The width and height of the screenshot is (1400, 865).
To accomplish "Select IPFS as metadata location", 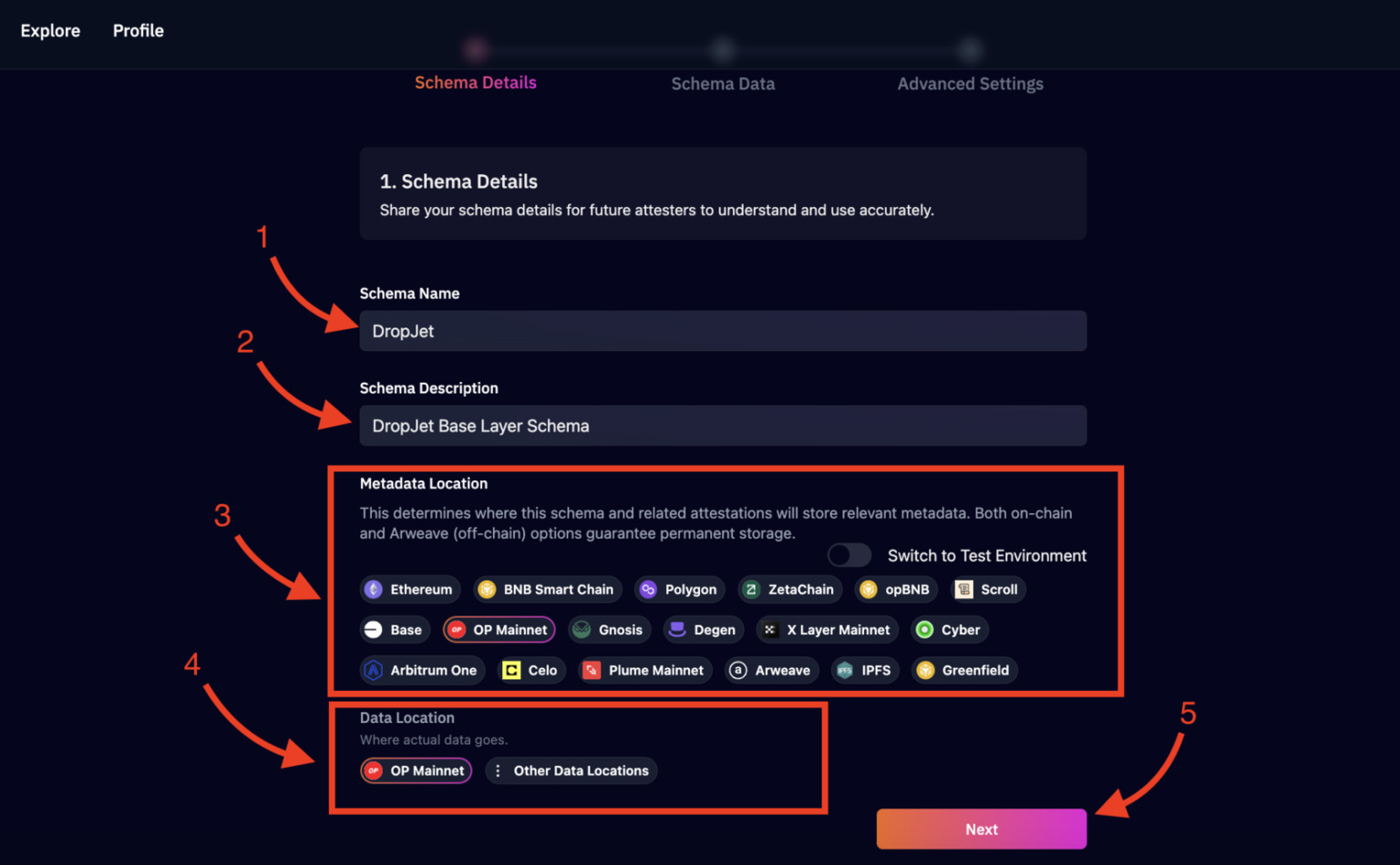I will [864, 670].
